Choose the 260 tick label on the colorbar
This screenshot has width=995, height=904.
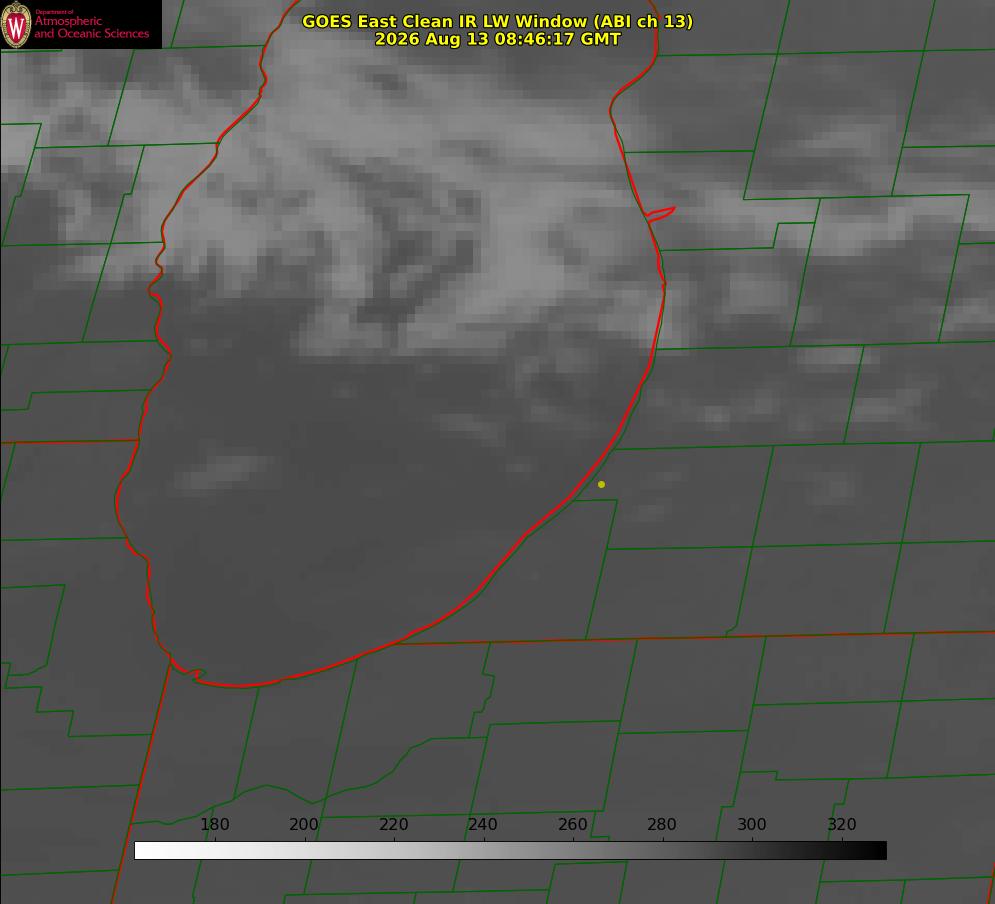(x=572, y=824)
